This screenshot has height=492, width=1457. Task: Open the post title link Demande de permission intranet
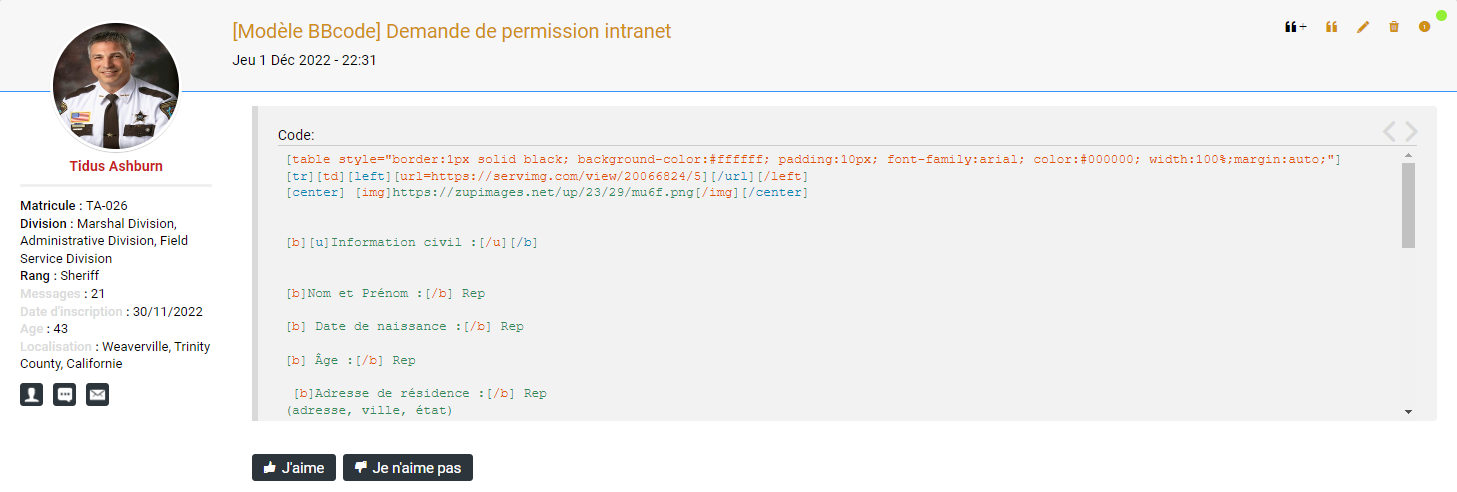point(451,31)
